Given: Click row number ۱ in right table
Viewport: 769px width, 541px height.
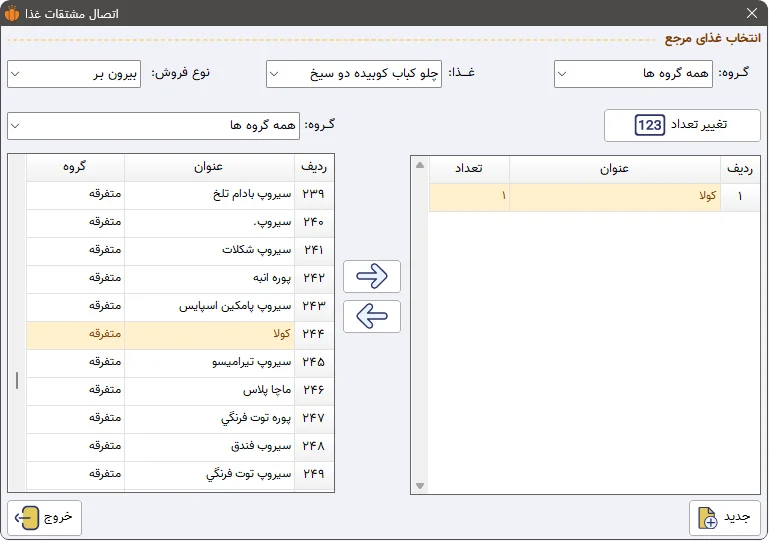Looking at the screenshot, I should [x=740, y=197].
